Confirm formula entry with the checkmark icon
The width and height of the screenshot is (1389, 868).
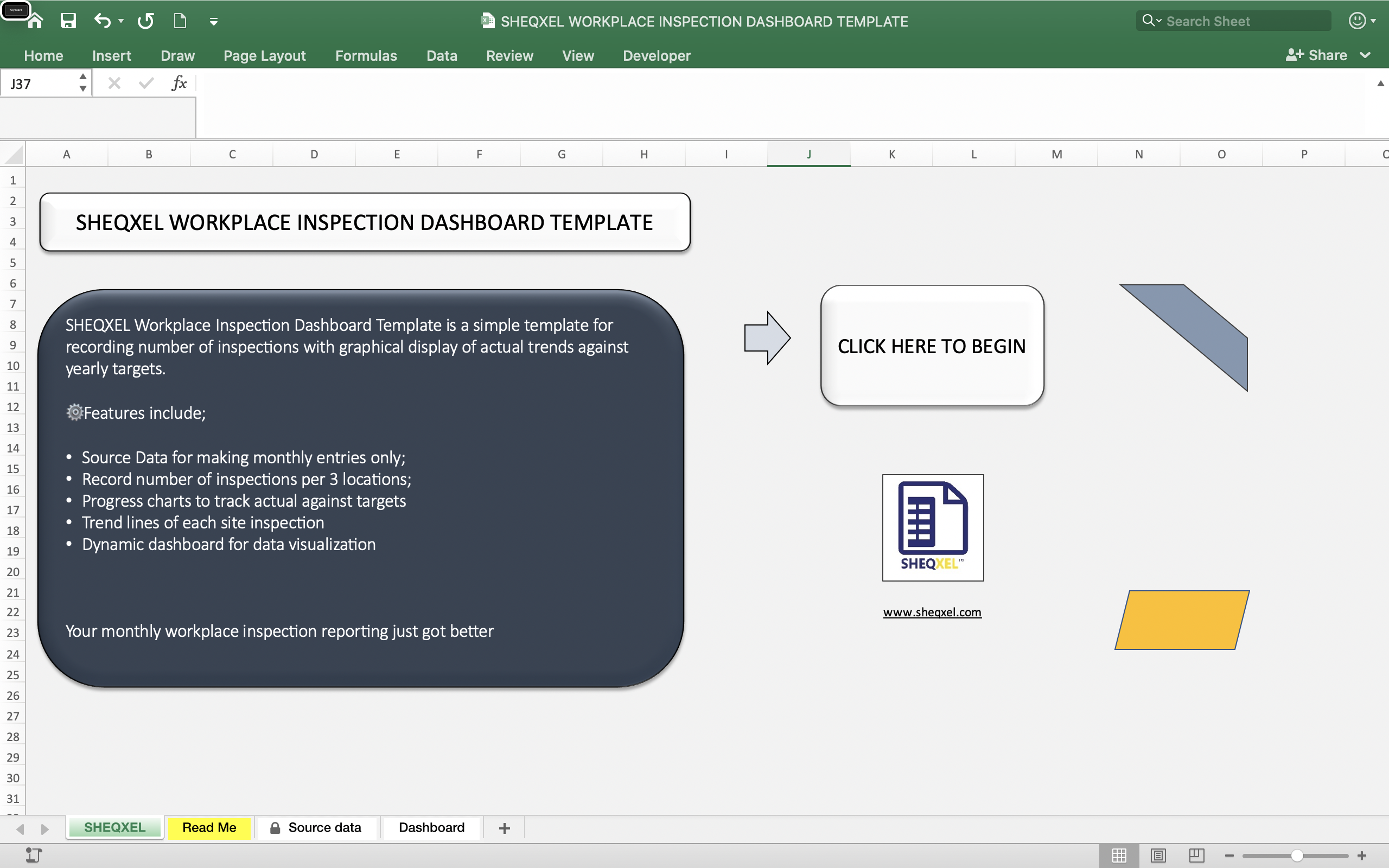[x=146, y=84]
